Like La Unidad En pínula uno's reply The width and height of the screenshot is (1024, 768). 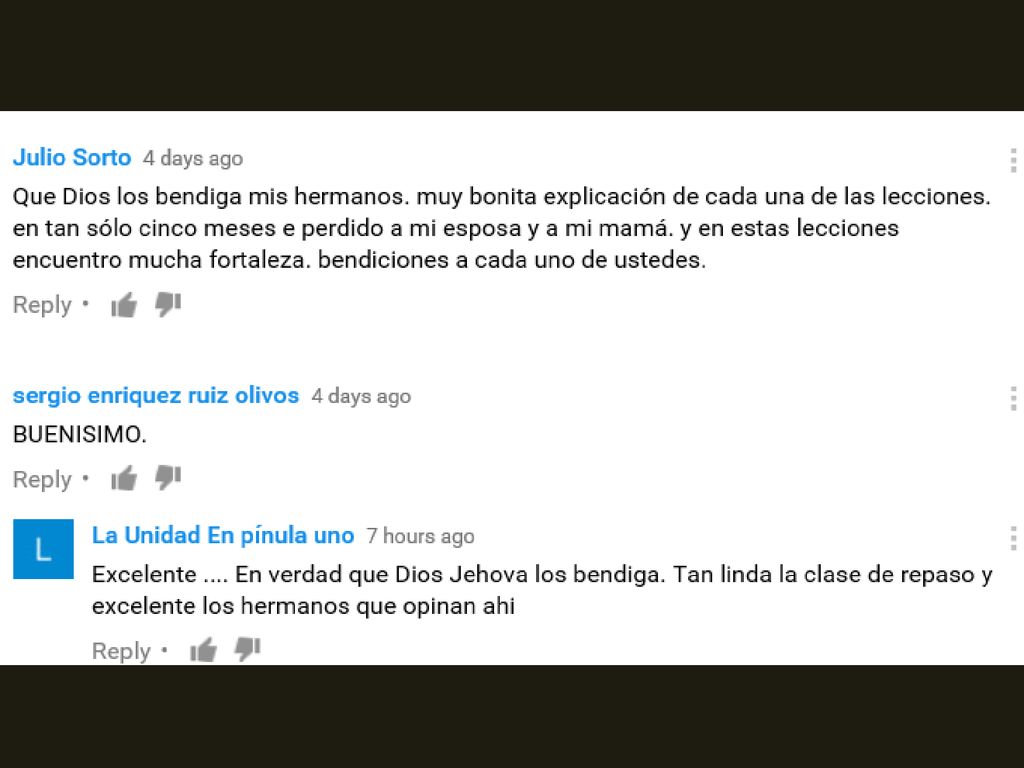pos(203,650)
